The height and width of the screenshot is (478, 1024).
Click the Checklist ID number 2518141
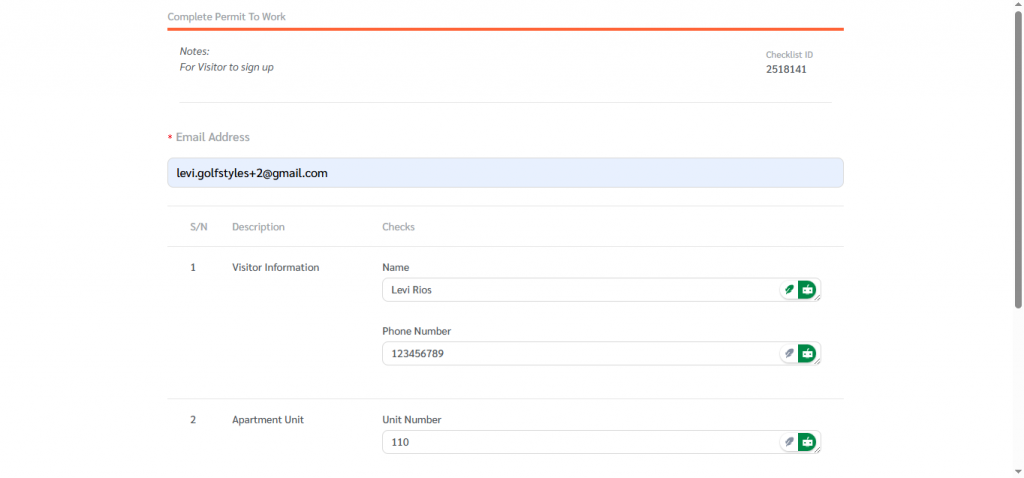(786, 70)
